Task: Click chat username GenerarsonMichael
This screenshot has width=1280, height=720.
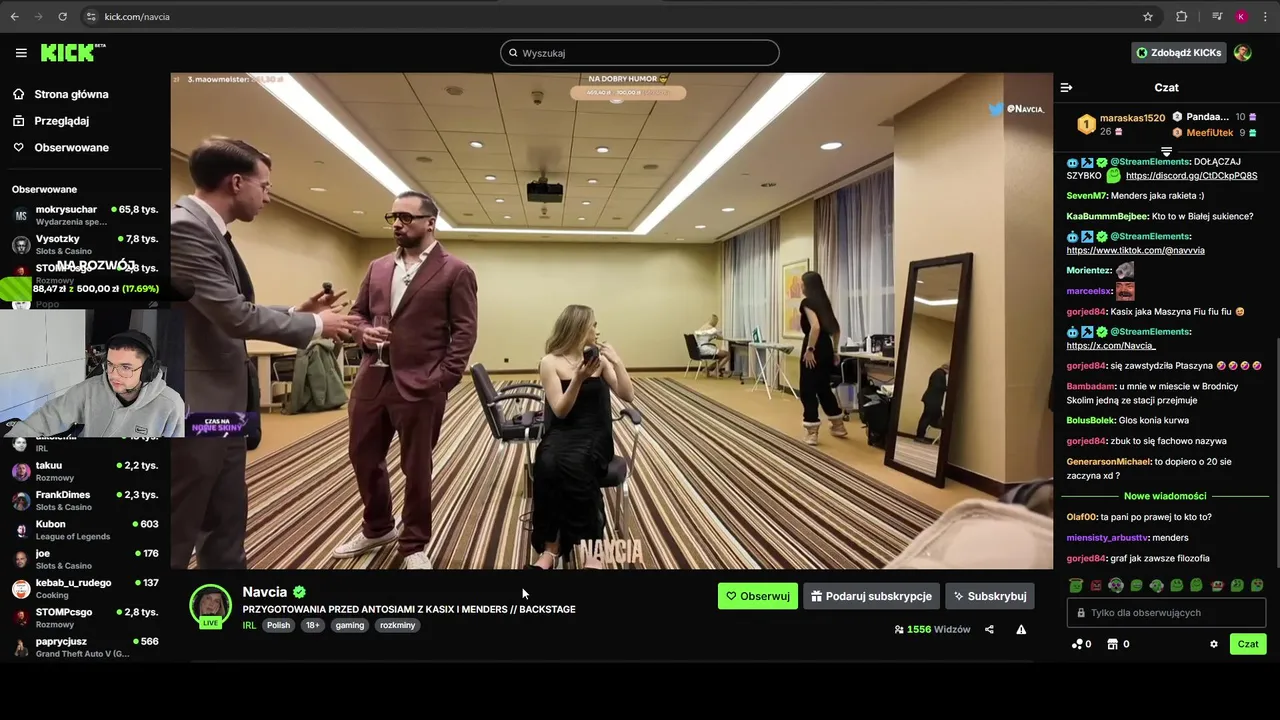Action: click(x=1108, y=462)
